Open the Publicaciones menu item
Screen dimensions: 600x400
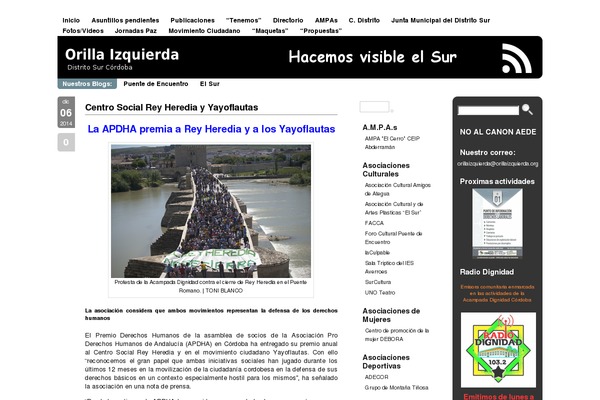pyautogui.click(x=192, y=20)
